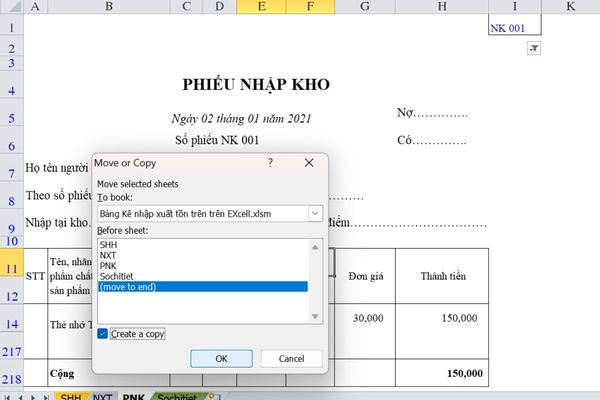Click the first-sheet navigation arrow

coord(7,397)
